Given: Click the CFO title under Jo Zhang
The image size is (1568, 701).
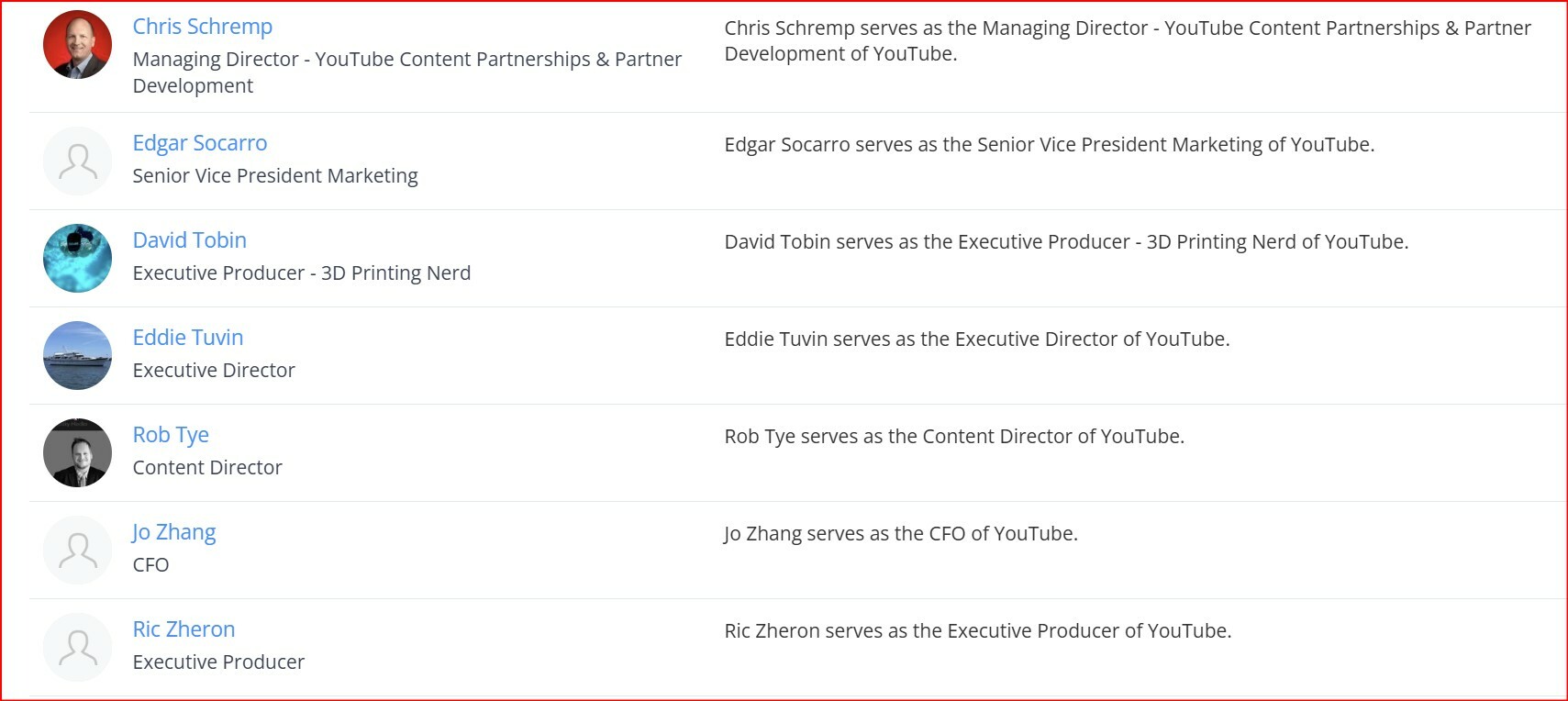Looking at the screenshot, I should coord(150,564).
